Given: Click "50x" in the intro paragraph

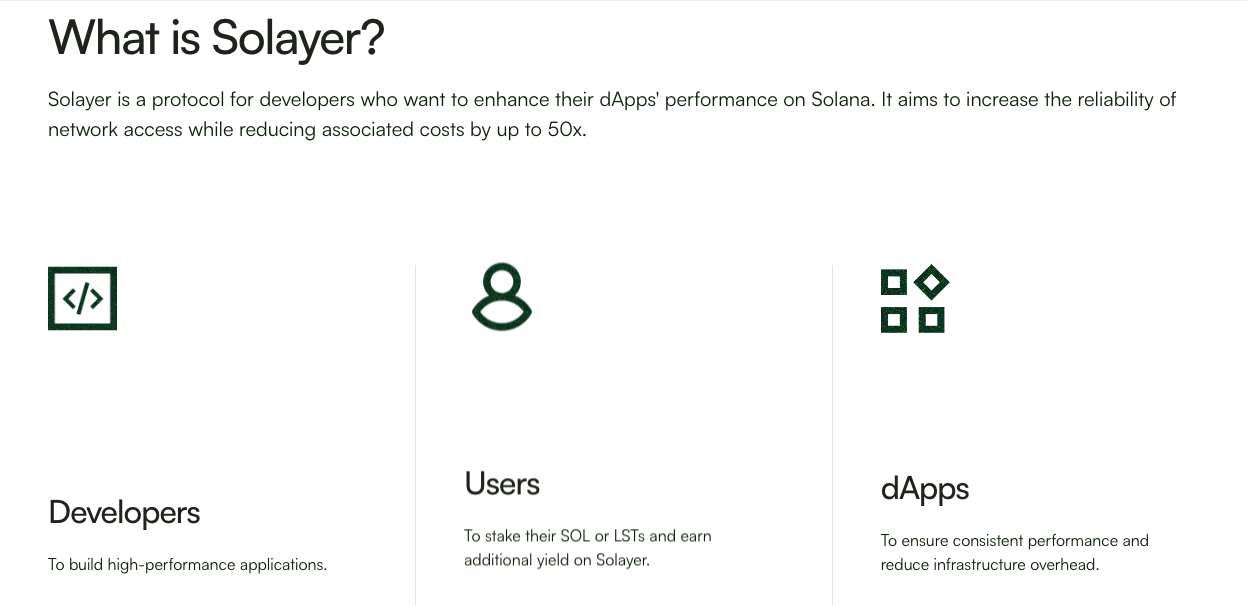Looking at the screenshot, I should 565,130.
